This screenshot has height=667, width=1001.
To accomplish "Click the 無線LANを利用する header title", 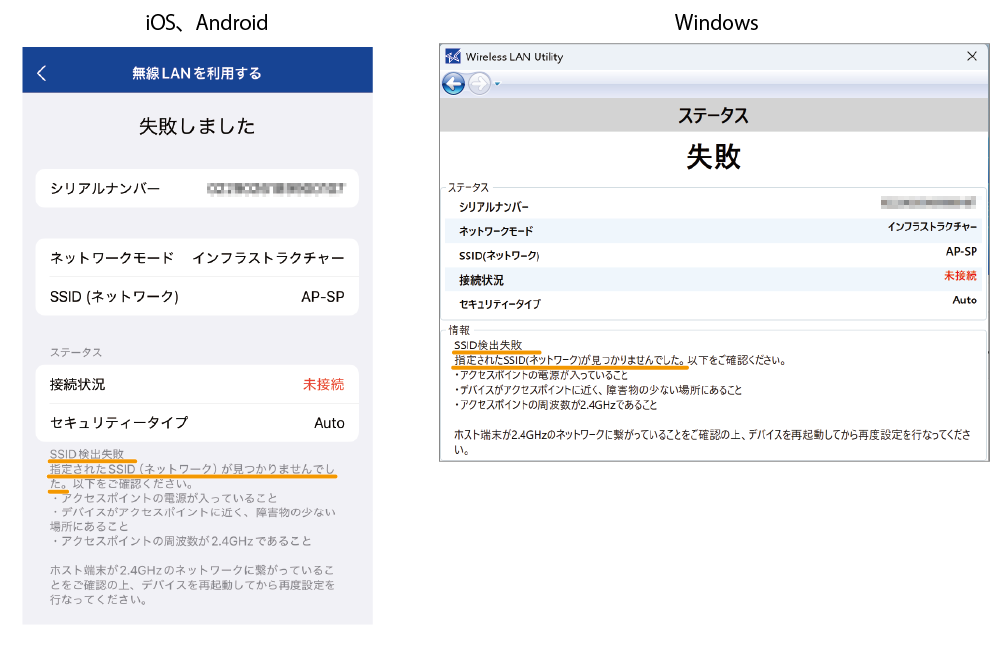I will tap(197, 73).
